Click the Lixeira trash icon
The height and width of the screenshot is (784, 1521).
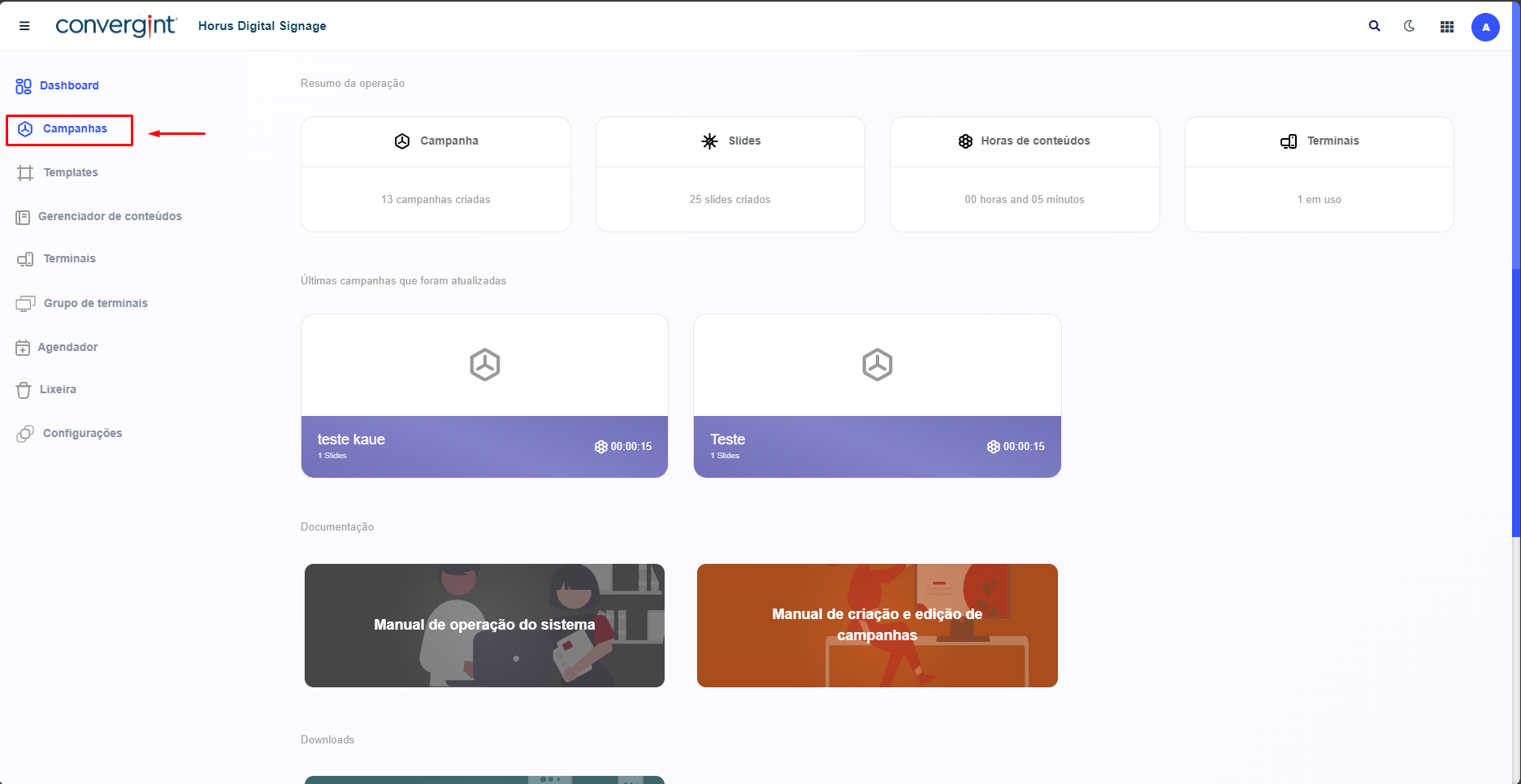tap(24, 390)
